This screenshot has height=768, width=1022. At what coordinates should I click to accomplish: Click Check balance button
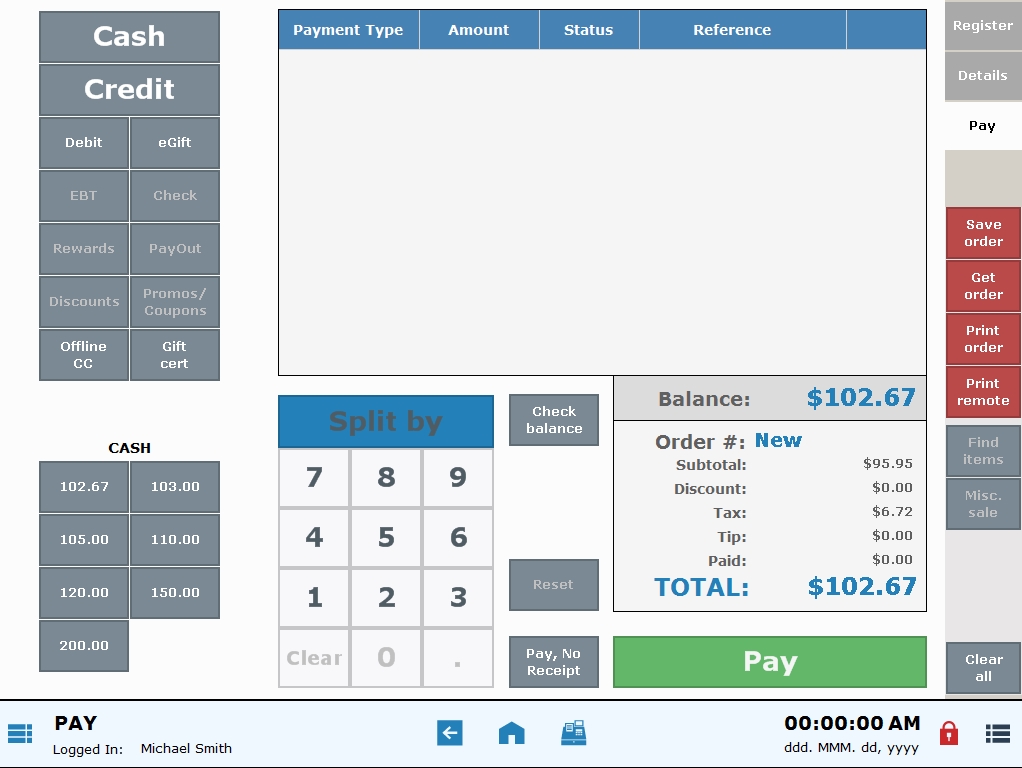coord(554,420)
